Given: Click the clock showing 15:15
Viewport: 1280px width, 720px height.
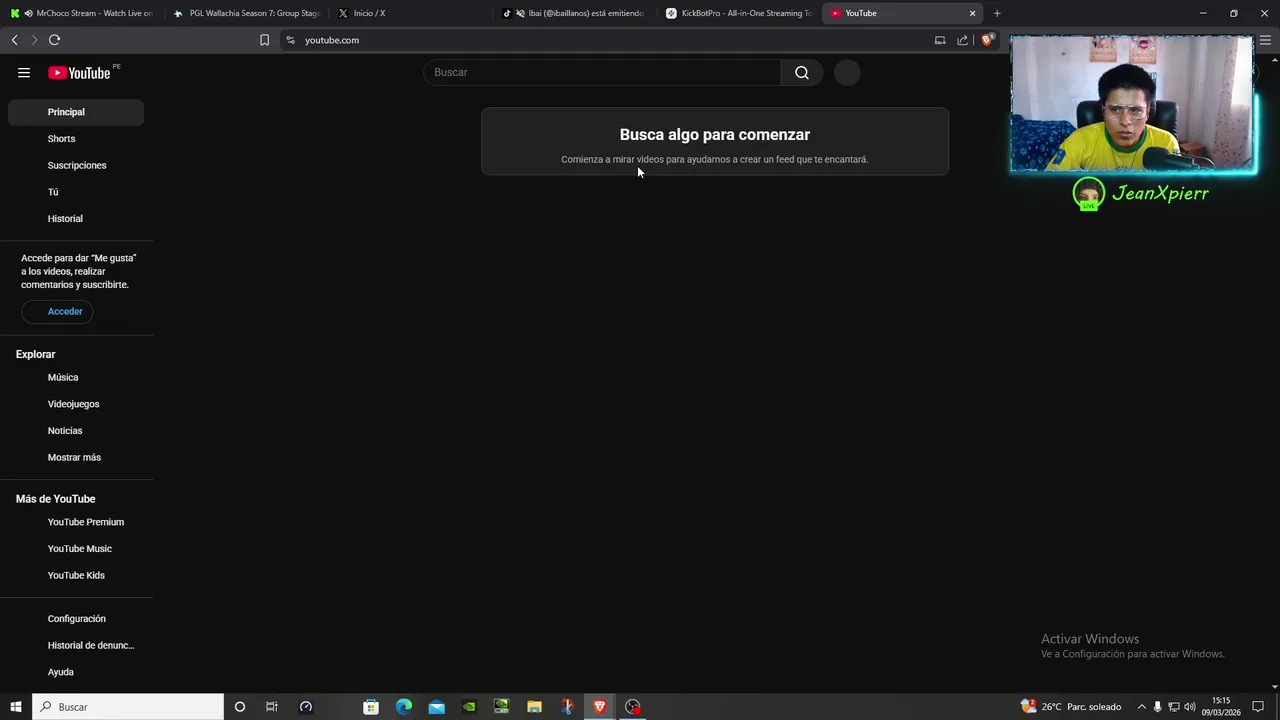Looking at the screenshot, I should (1221, 707).
